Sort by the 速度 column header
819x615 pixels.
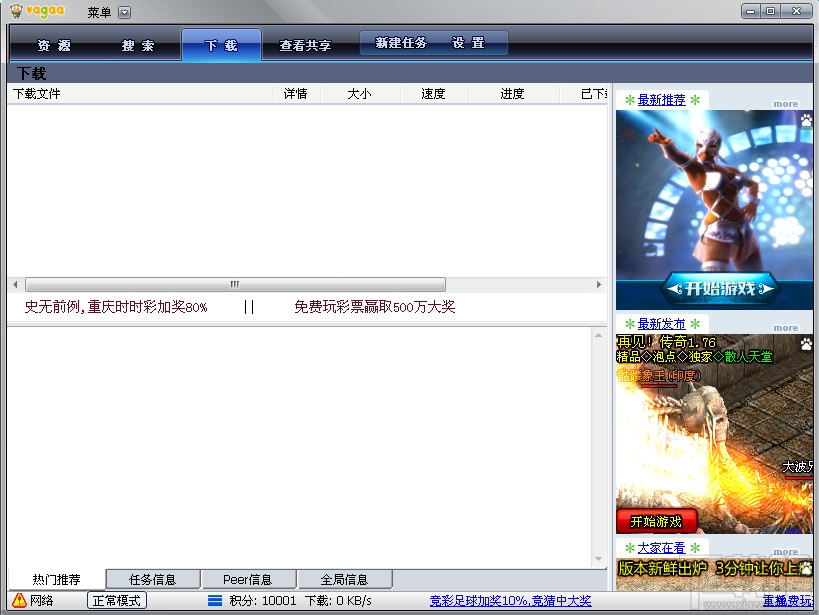(434, 94)
